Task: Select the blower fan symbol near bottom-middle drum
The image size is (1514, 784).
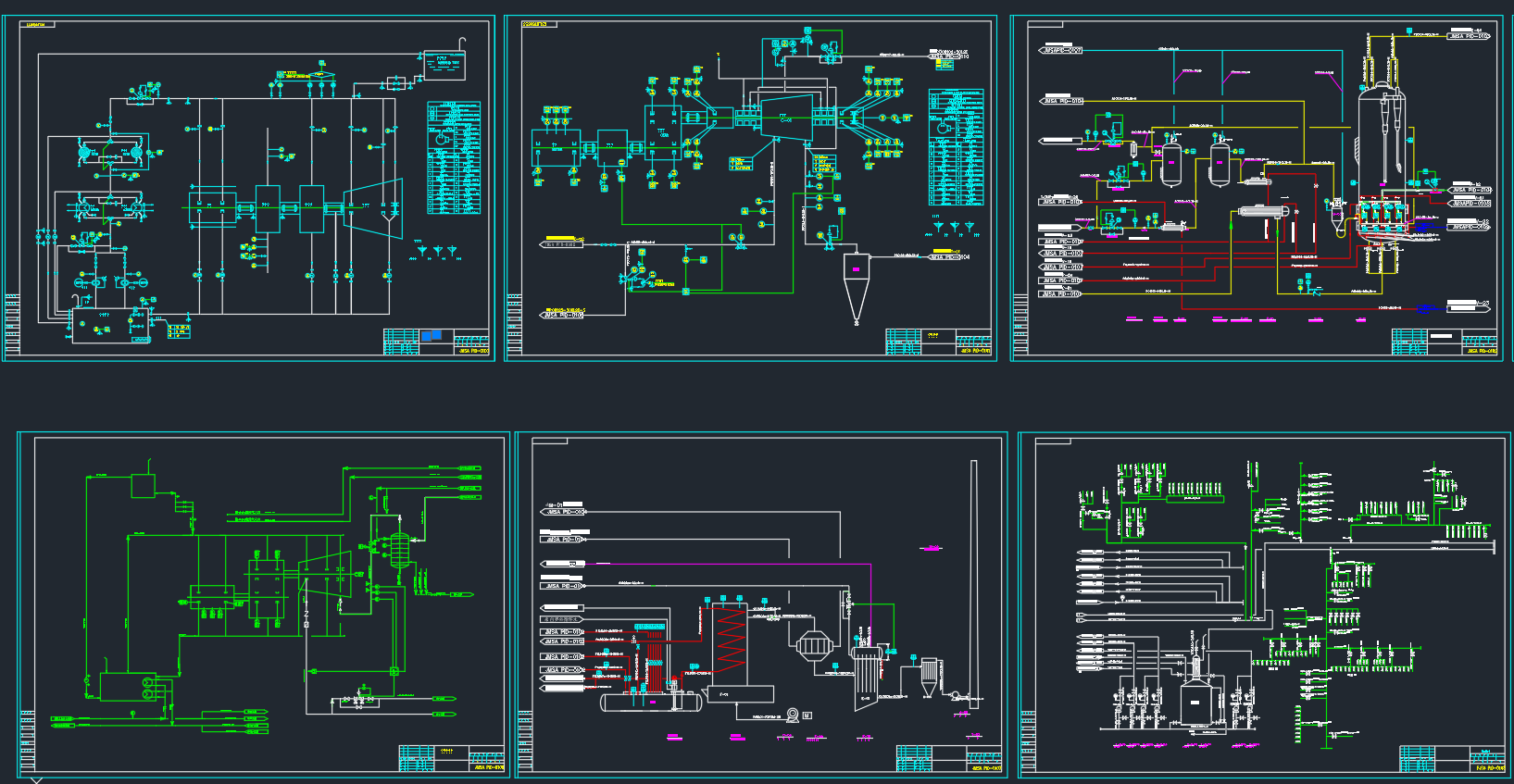Action: [793, 715]
